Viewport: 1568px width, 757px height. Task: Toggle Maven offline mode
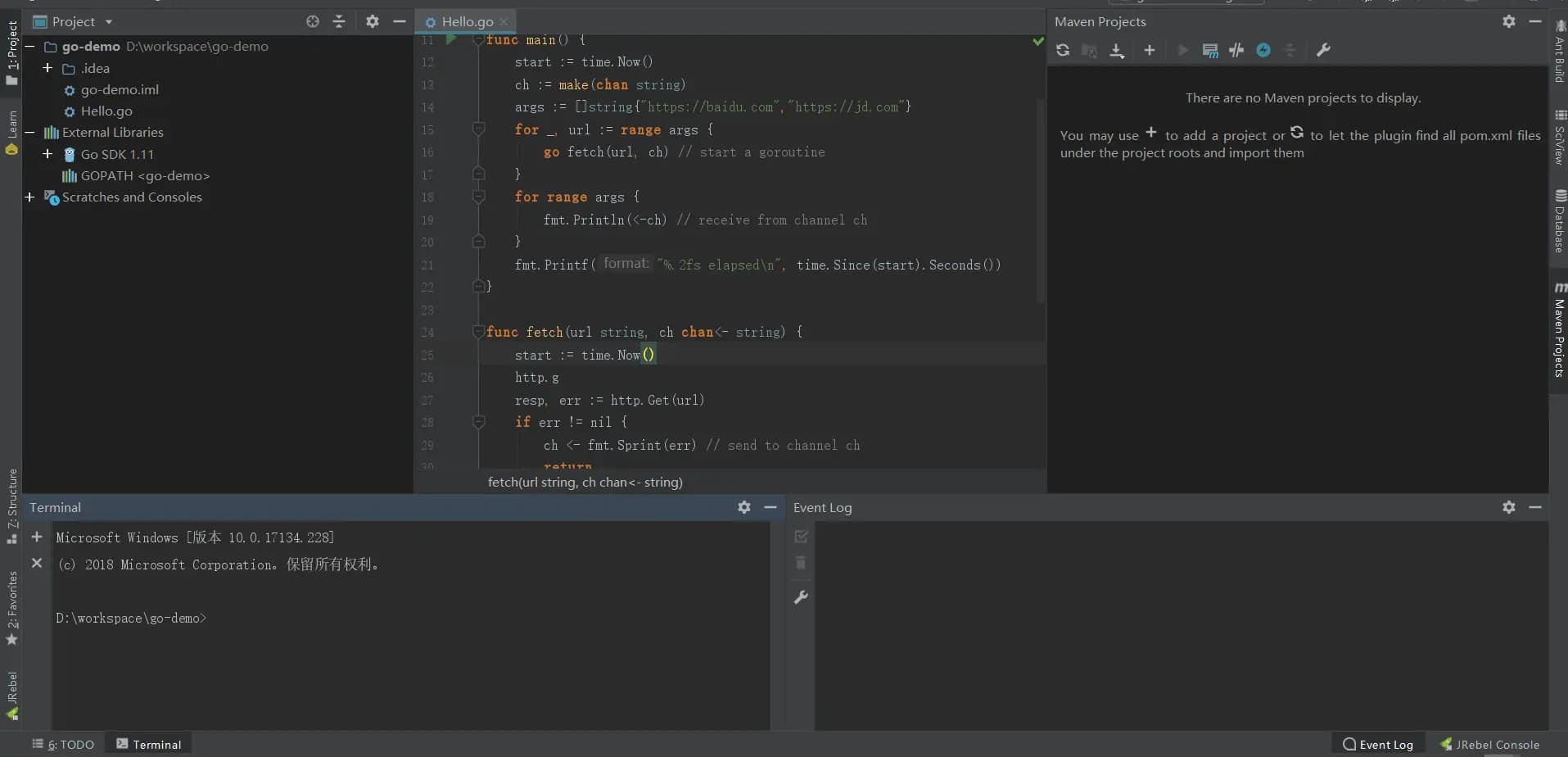click(x=1236, y=51)
